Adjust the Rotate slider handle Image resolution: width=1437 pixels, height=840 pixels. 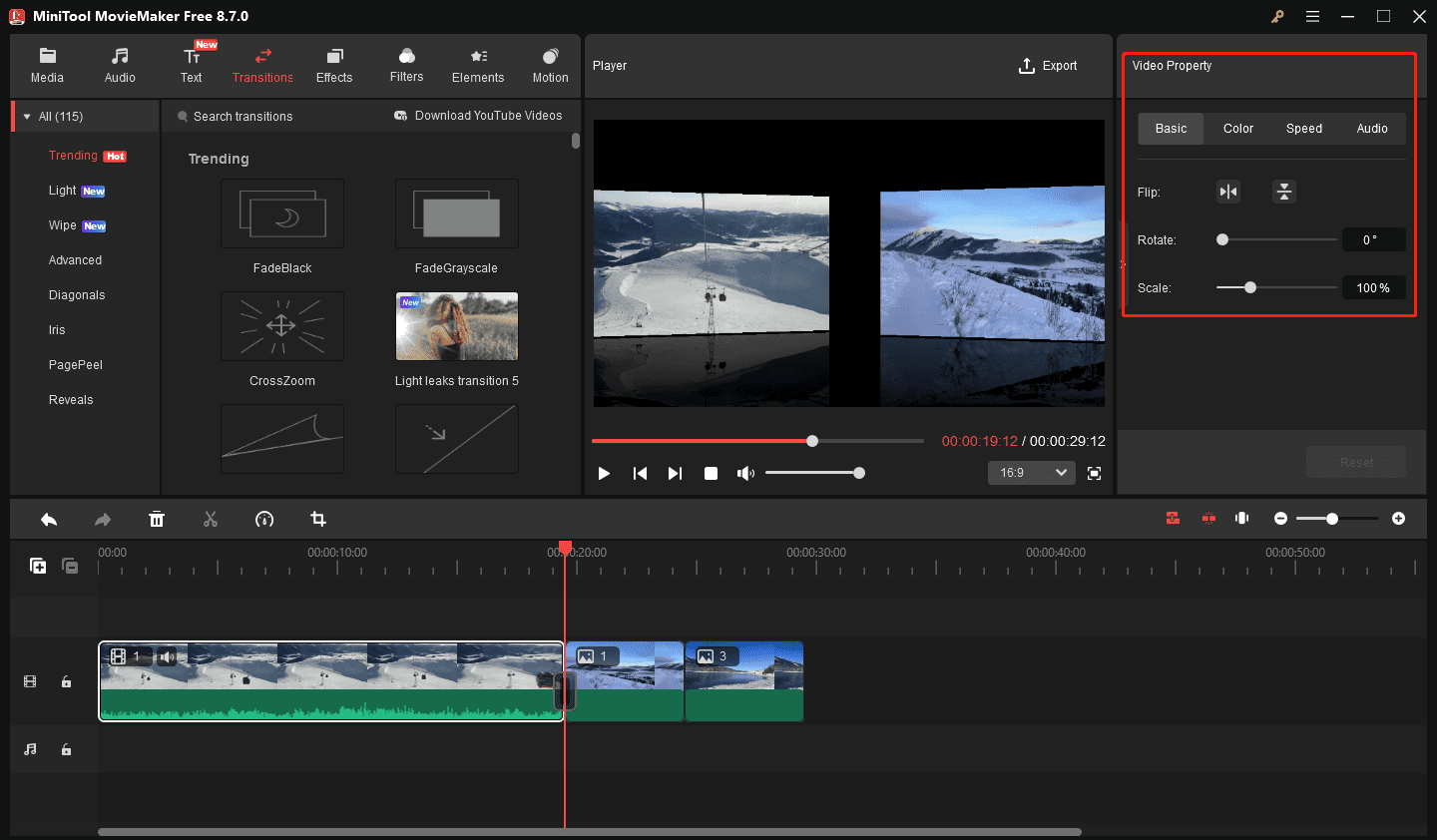(x=1222, y=239)
